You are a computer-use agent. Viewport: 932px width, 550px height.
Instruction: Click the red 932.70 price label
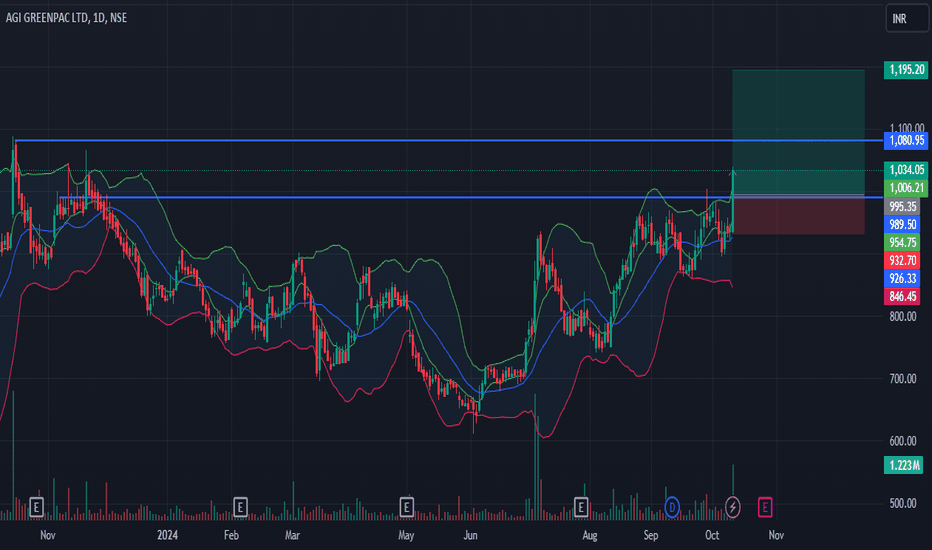902,260
